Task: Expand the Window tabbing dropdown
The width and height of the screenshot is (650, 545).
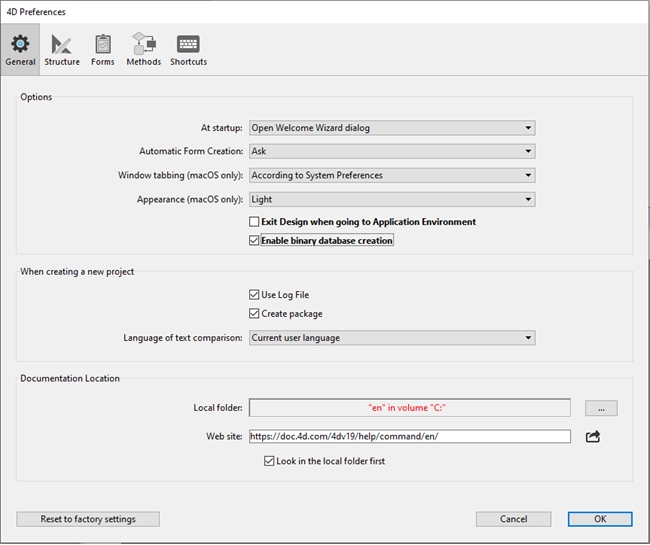Action: pos(391,175)
